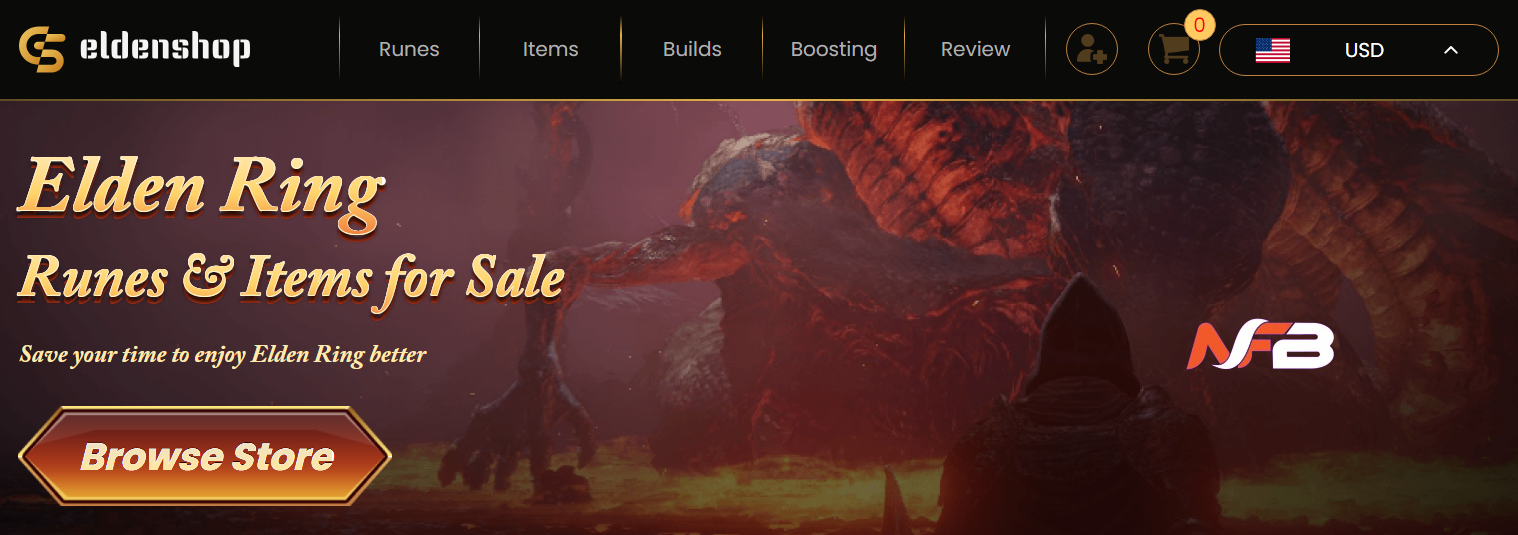1518x535 pixels.
Task: Open the Boosting page
Action: tap(834, 49)
